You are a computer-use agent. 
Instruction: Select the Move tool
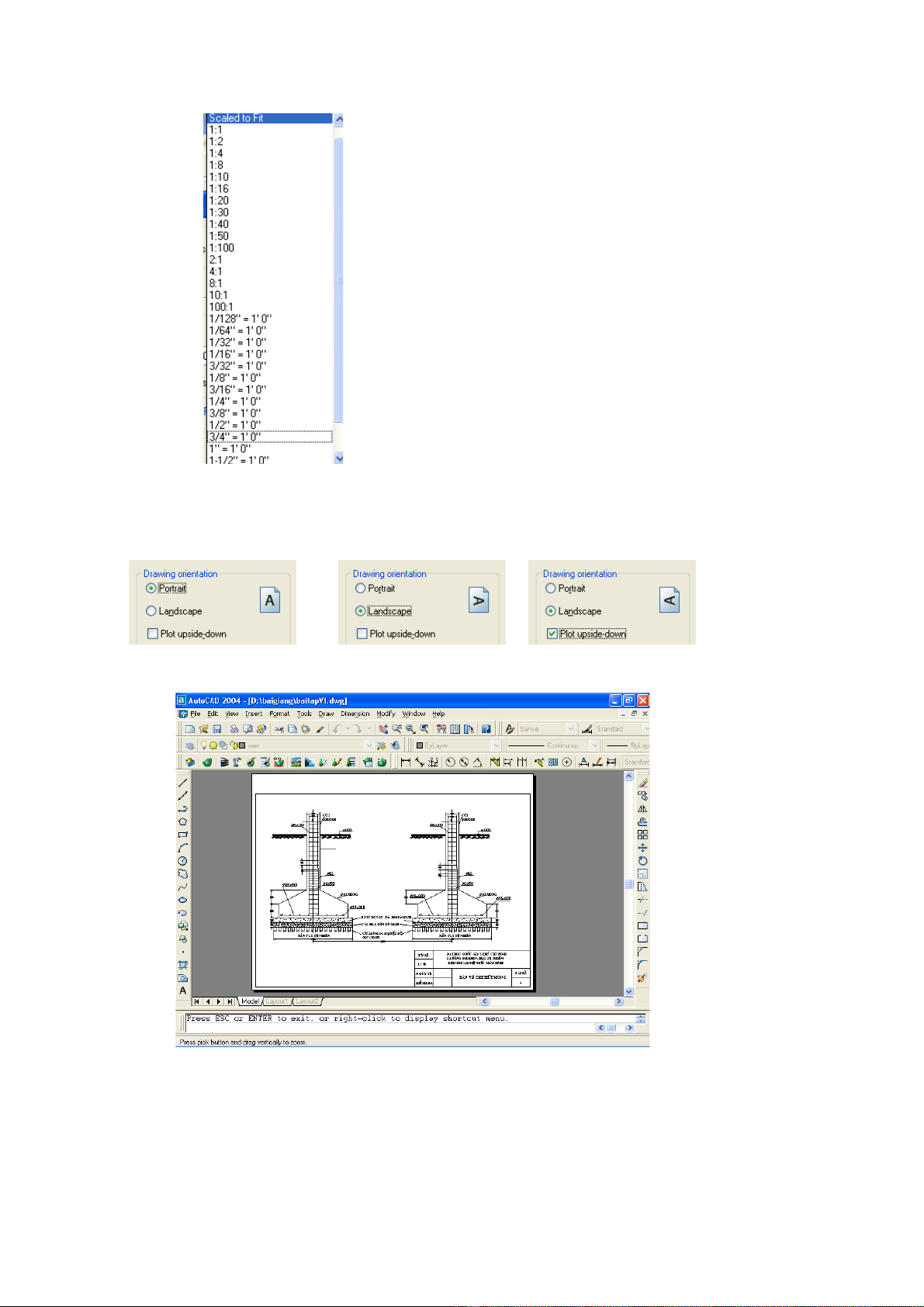[642, 848]
